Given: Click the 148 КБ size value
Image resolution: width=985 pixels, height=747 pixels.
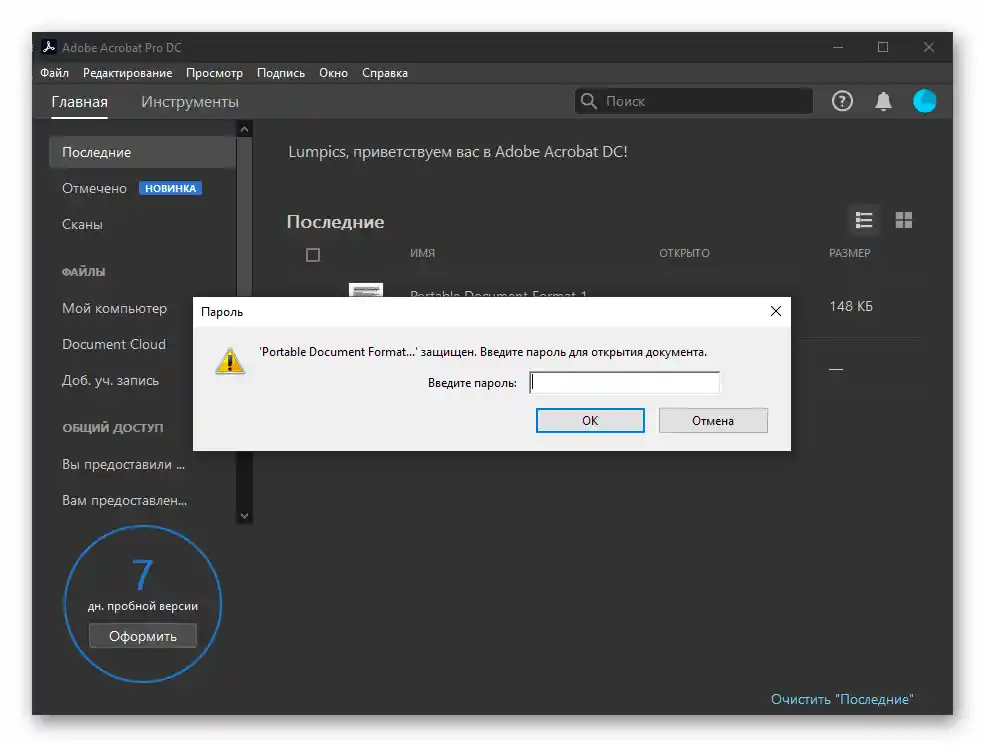Looking at the screenshot, I should point(851,307).
